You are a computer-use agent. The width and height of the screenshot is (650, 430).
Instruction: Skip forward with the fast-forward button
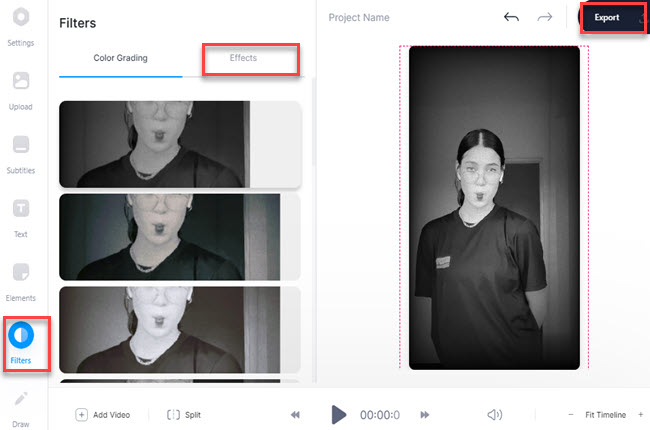pyautogui.click(x=425, y=414)
